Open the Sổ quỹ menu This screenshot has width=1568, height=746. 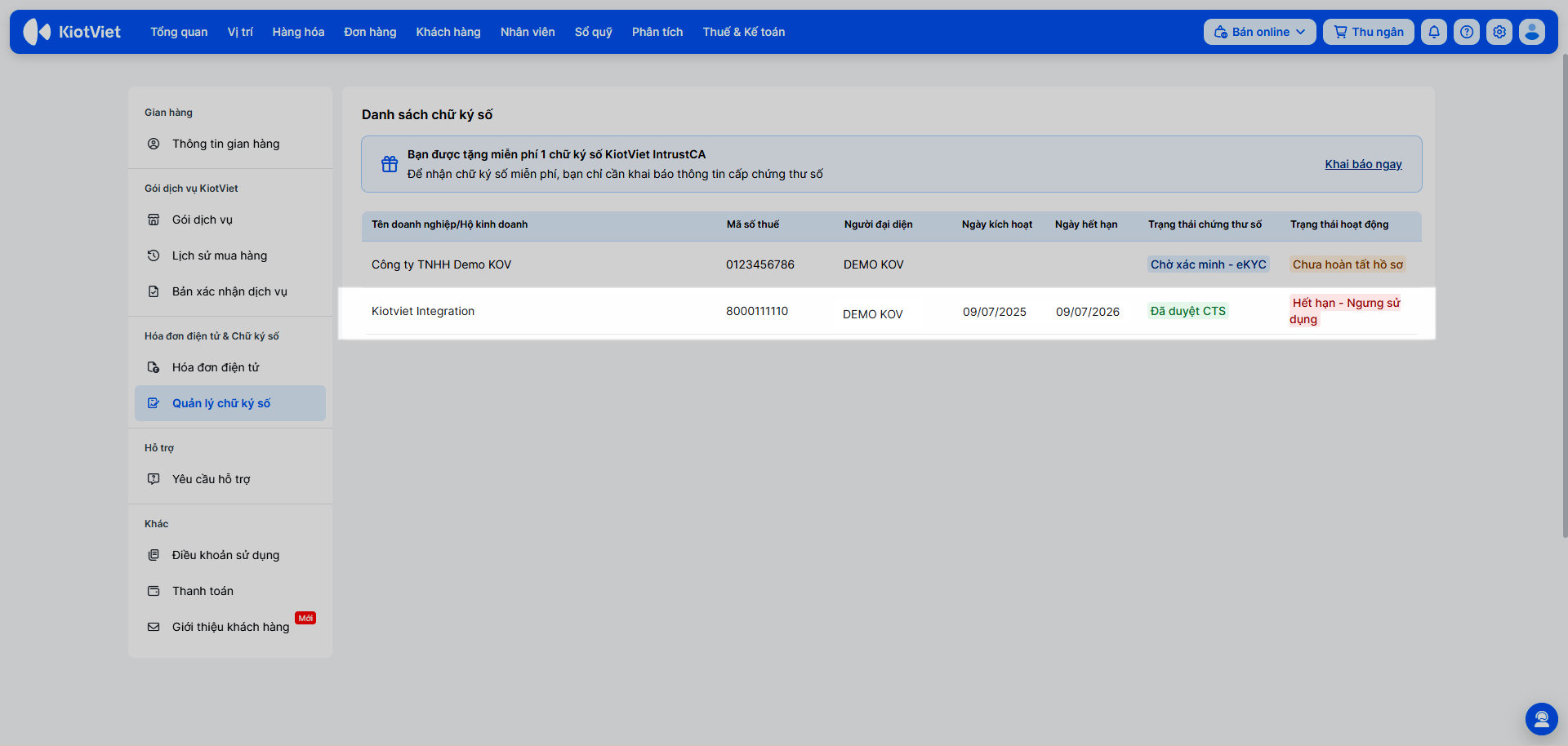pos(594,32)
